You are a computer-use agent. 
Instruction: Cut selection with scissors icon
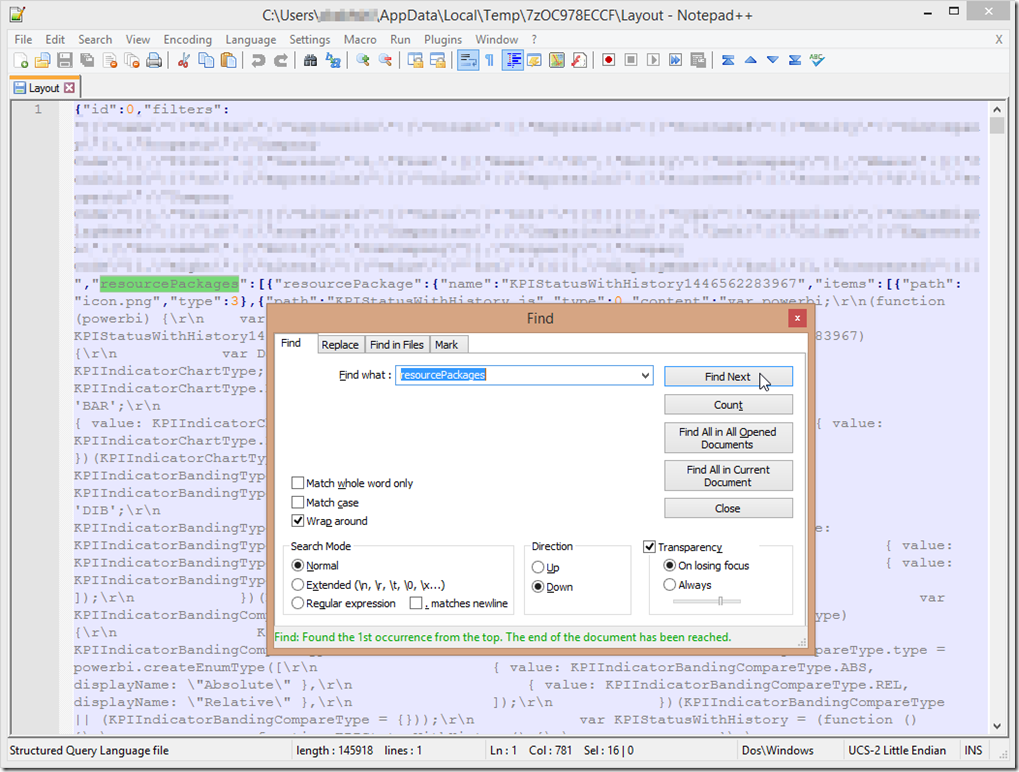(x=184, y=60)
